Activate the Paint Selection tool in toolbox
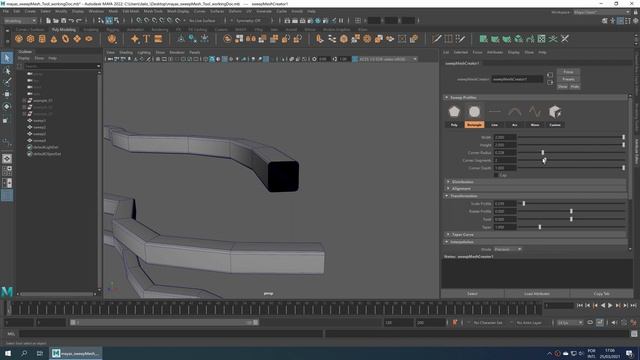640x360 pixels. coord(7,82)
